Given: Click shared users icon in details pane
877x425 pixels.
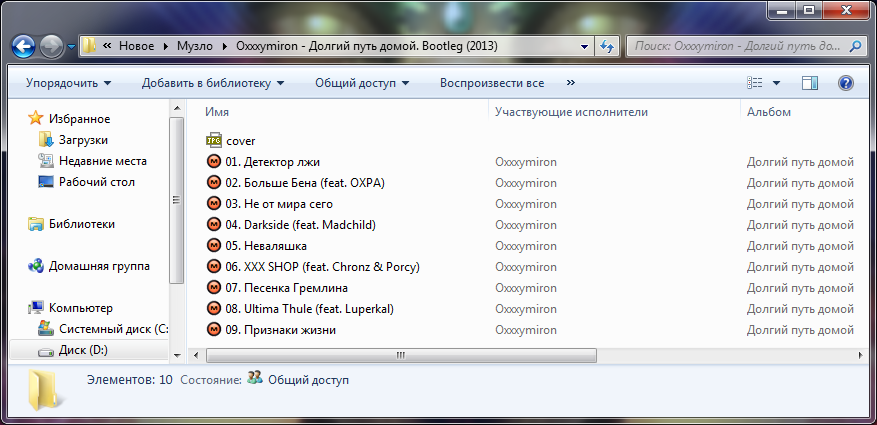Looking at the screenshot, I should pyautogui.click(x=254, y=379).
